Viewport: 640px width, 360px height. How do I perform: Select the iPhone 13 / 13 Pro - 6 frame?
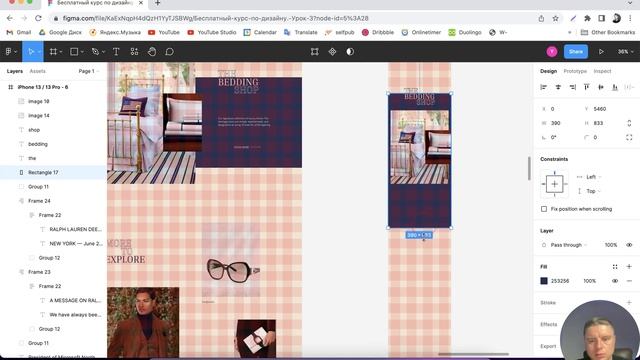(x=53, y=87)
